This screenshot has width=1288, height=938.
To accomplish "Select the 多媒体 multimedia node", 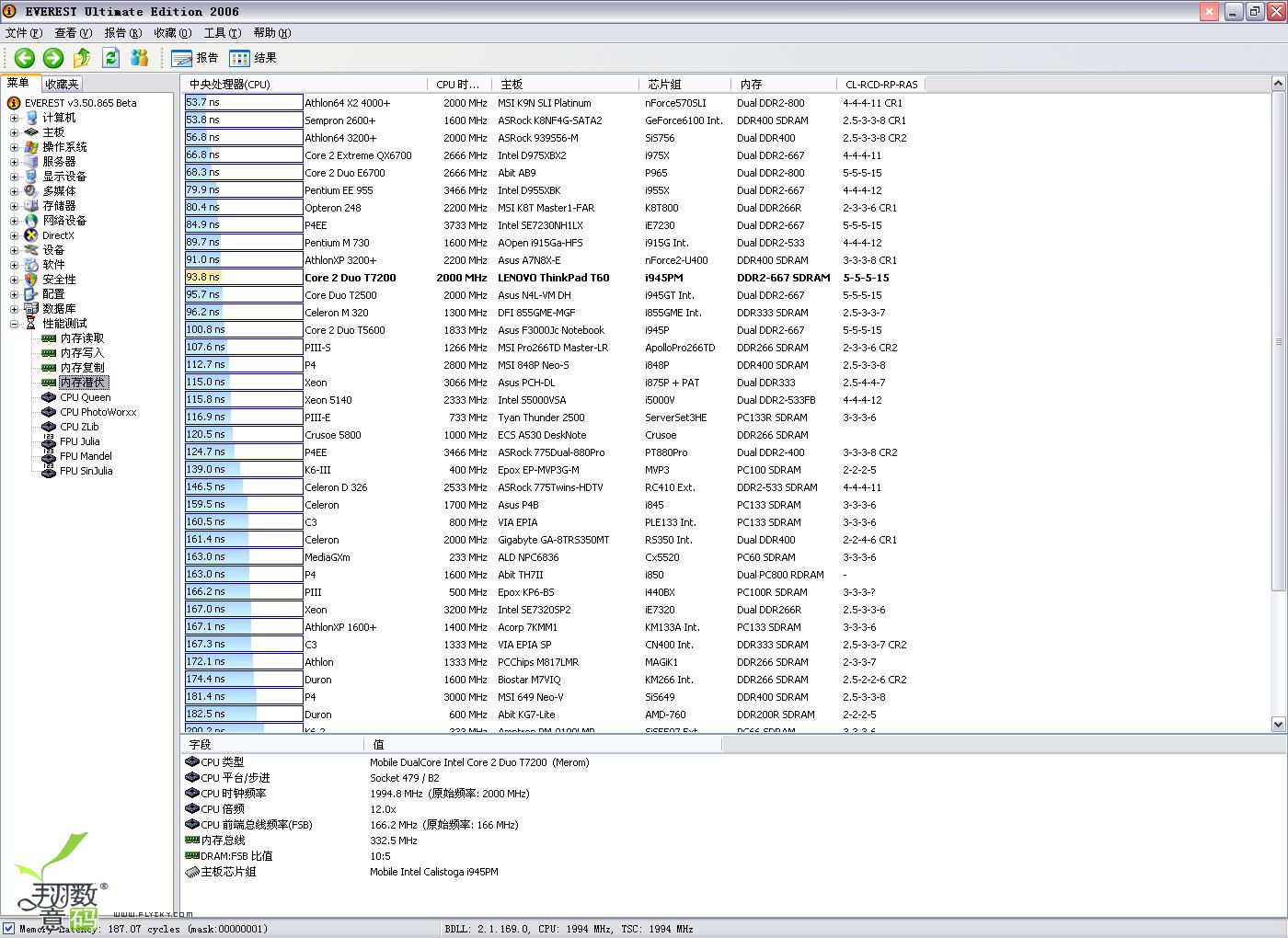I will 59,191.
